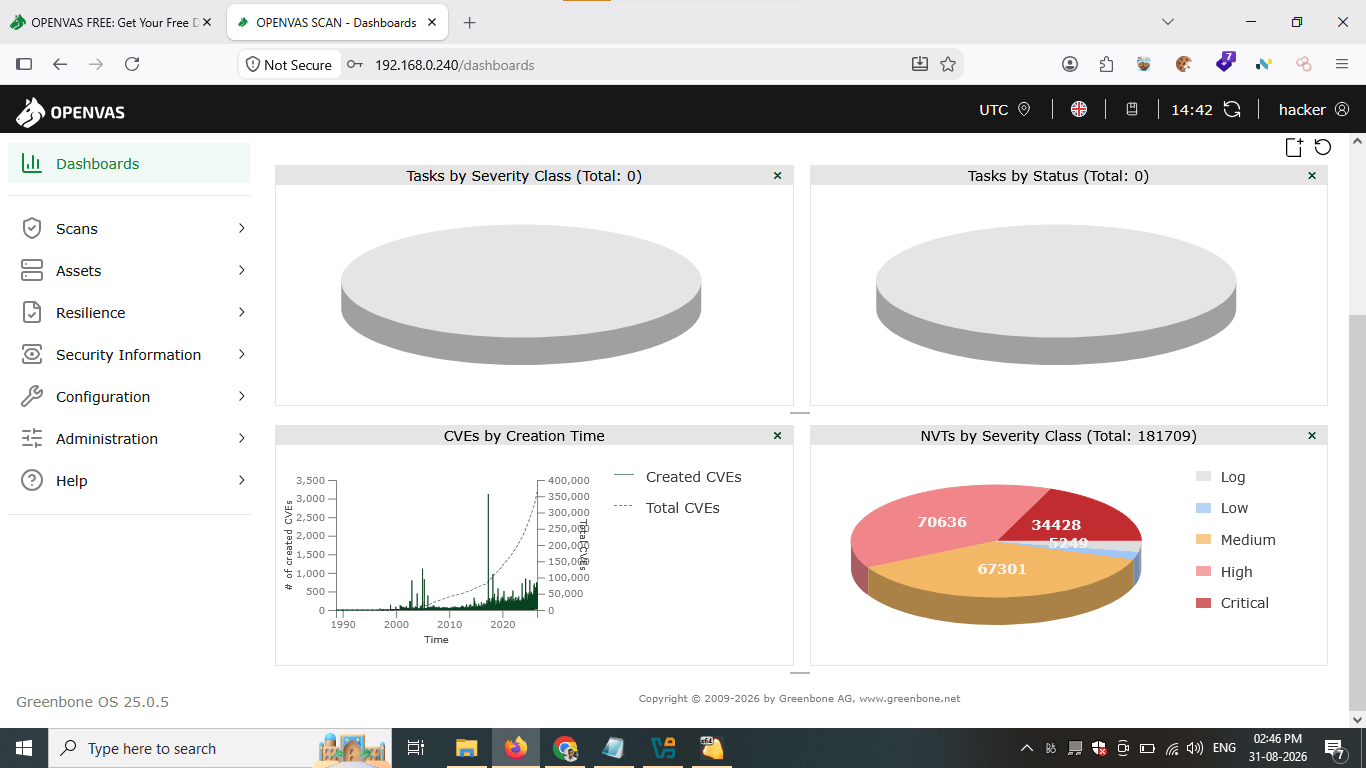Click the OPENVAS logo
This screenshot has height=768, width=1366.
coord(71,111)
